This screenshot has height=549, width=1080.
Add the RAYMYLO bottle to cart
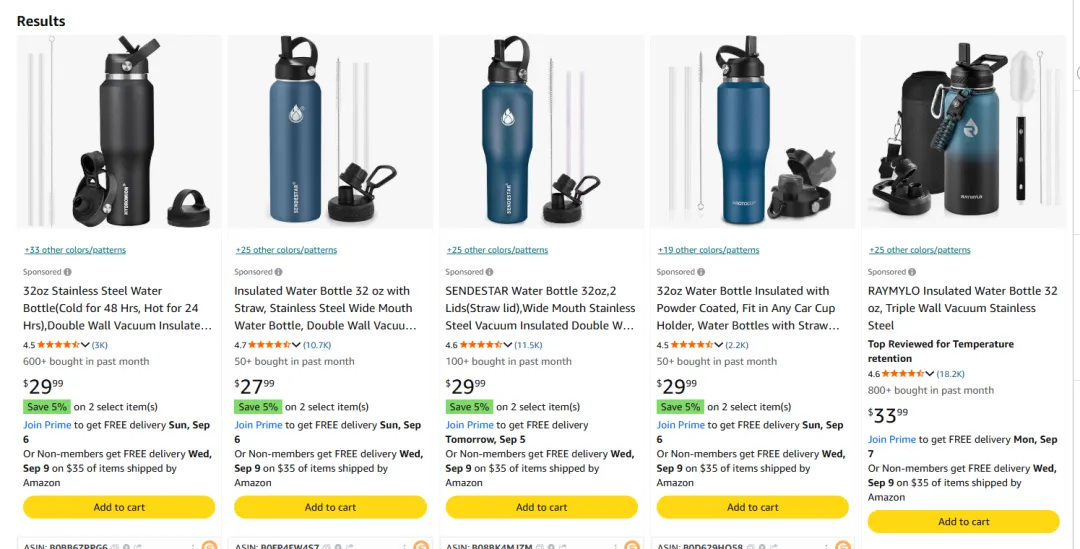[x=964, y=521]
